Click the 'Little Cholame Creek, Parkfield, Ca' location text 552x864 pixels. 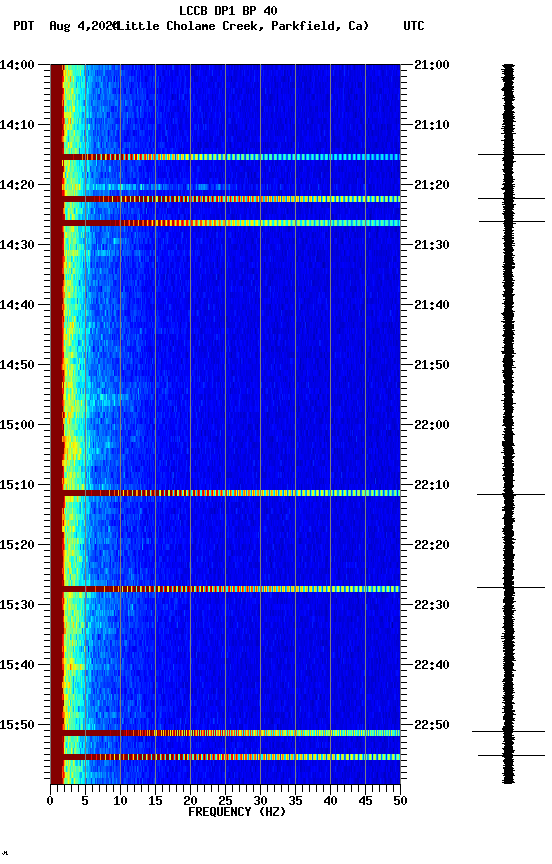tap(240, 26)
